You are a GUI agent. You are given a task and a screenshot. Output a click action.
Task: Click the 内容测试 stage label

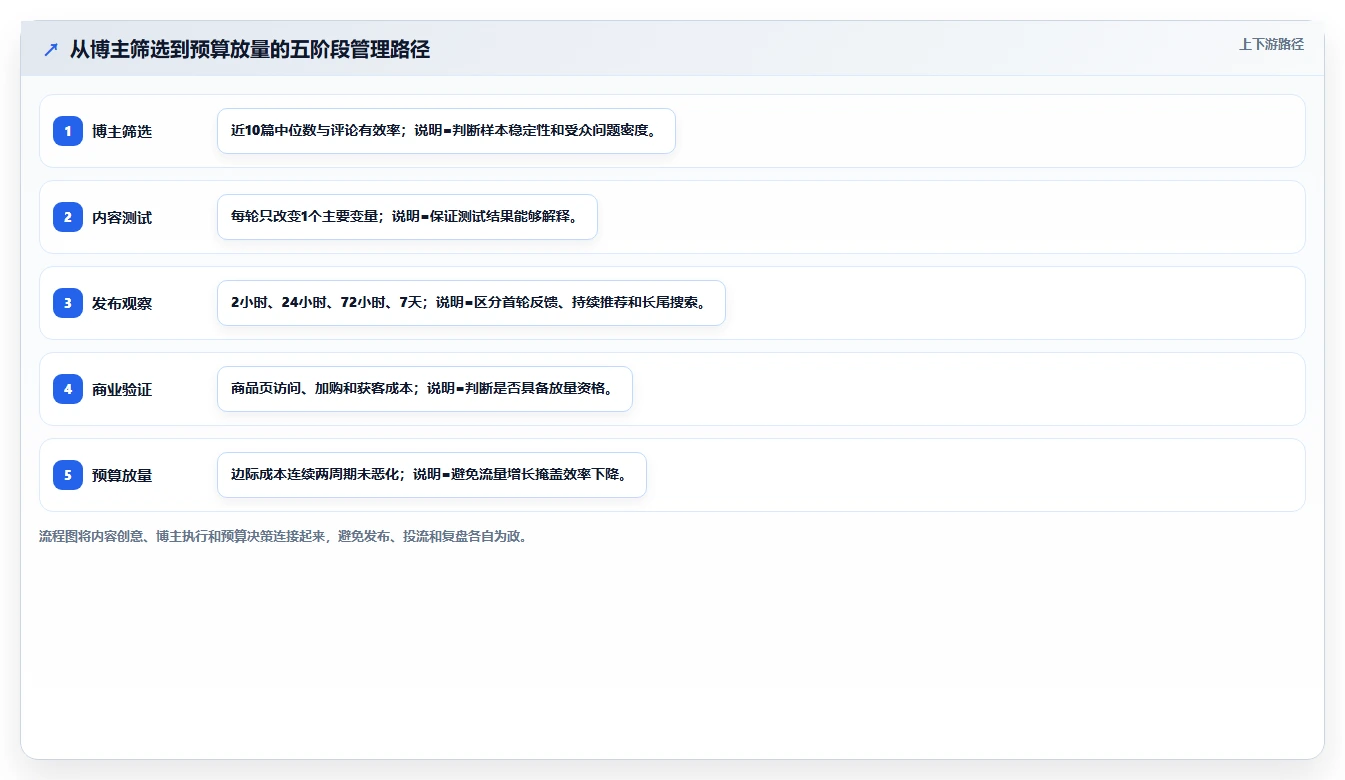coord(122,217)
